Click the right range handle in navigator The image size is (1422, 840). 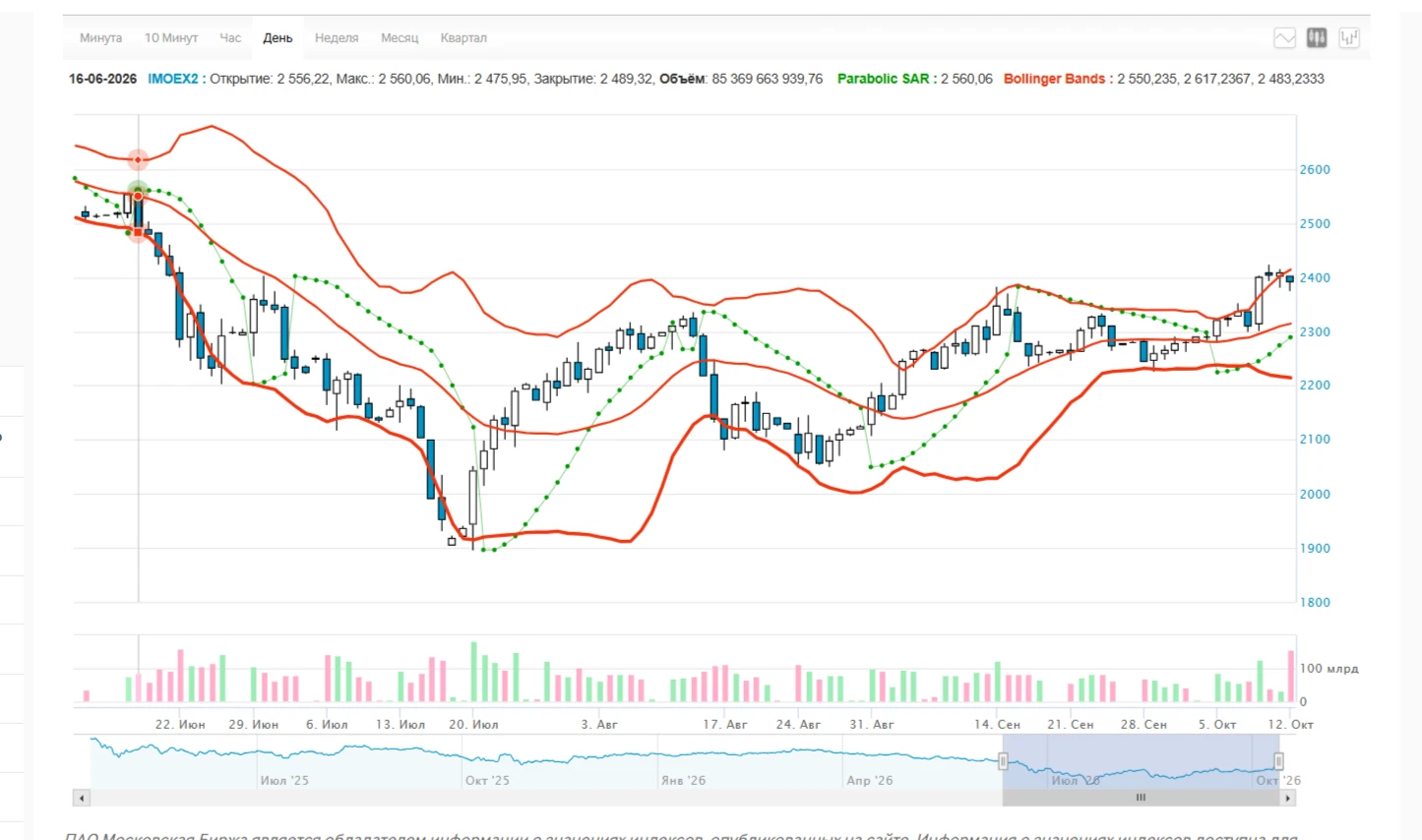[1278, 760]
